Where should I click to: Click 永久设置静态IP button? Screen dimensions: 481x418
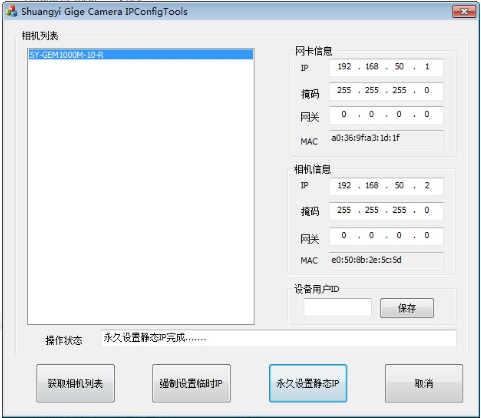[x=308, y=383]
